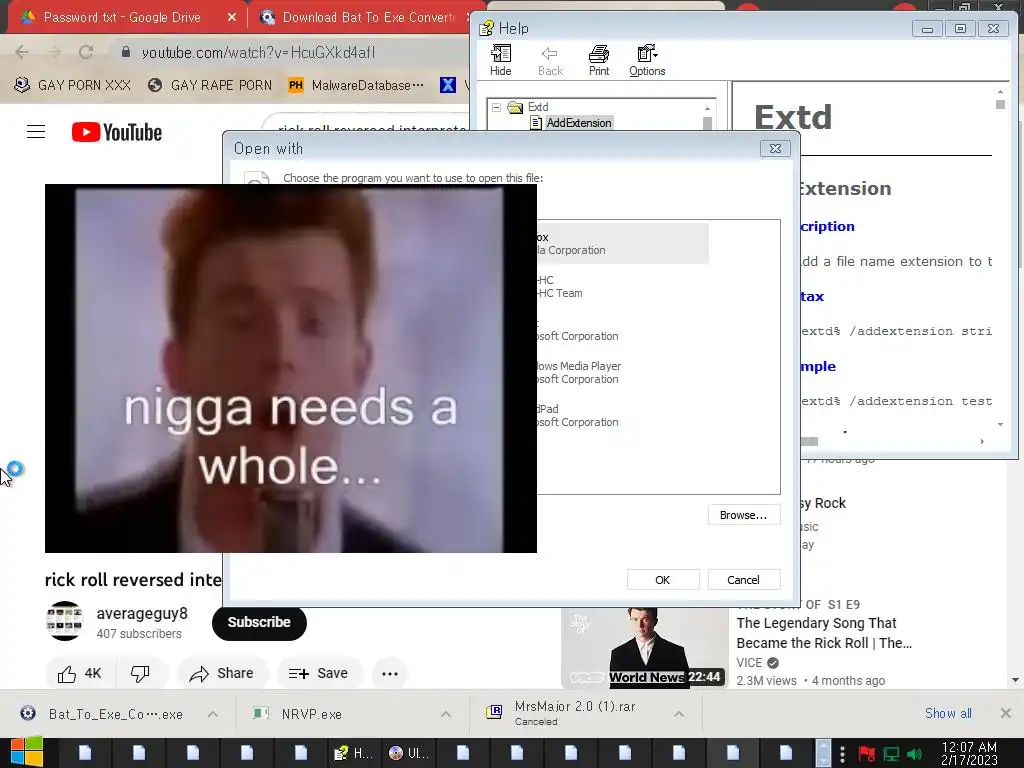Open more actions three-dot menu
This screenshot has height=768, width=1024.
pyautogui.click(x=390, y=673)
